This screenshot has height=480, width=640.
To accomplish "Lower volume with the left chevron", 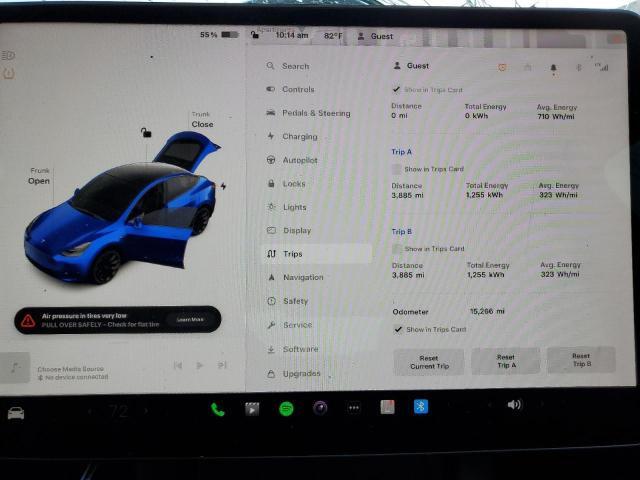I will (x=490, y=404).
